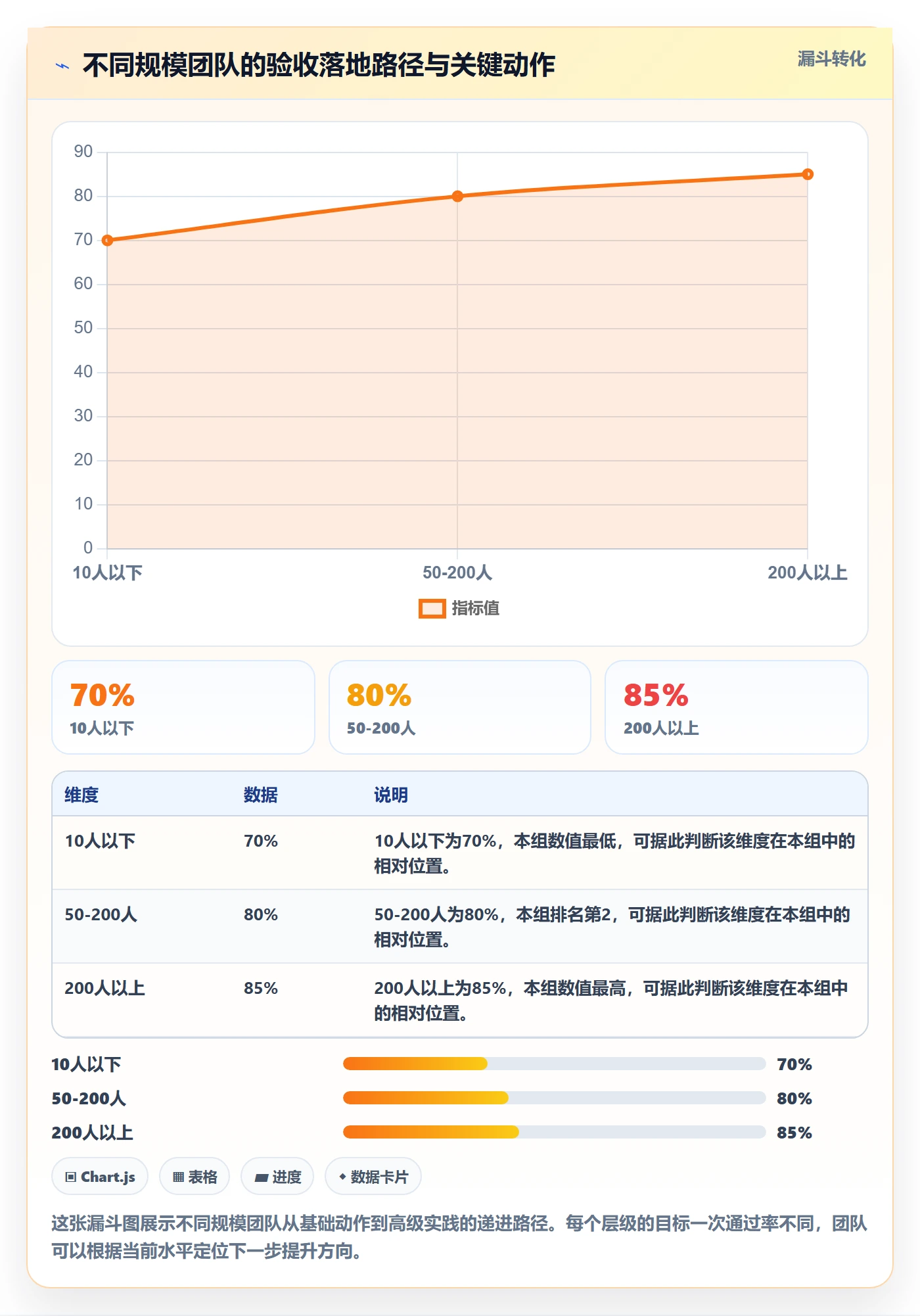This screenshot has height=1316, width=920.
Task: Open the 85% data card
Action: click(x=737, y=707)
